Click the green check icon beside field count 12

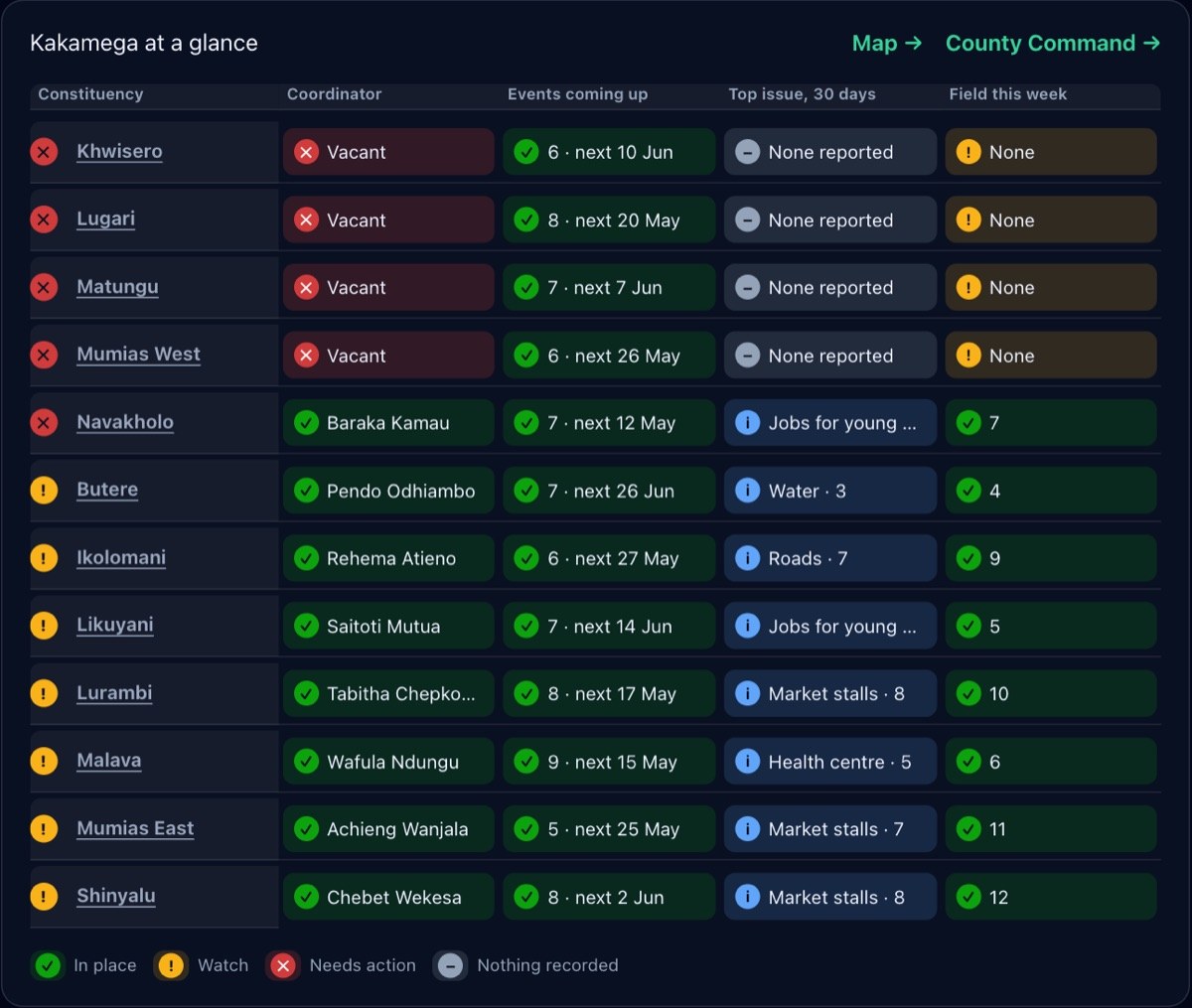tap(968, 897)
